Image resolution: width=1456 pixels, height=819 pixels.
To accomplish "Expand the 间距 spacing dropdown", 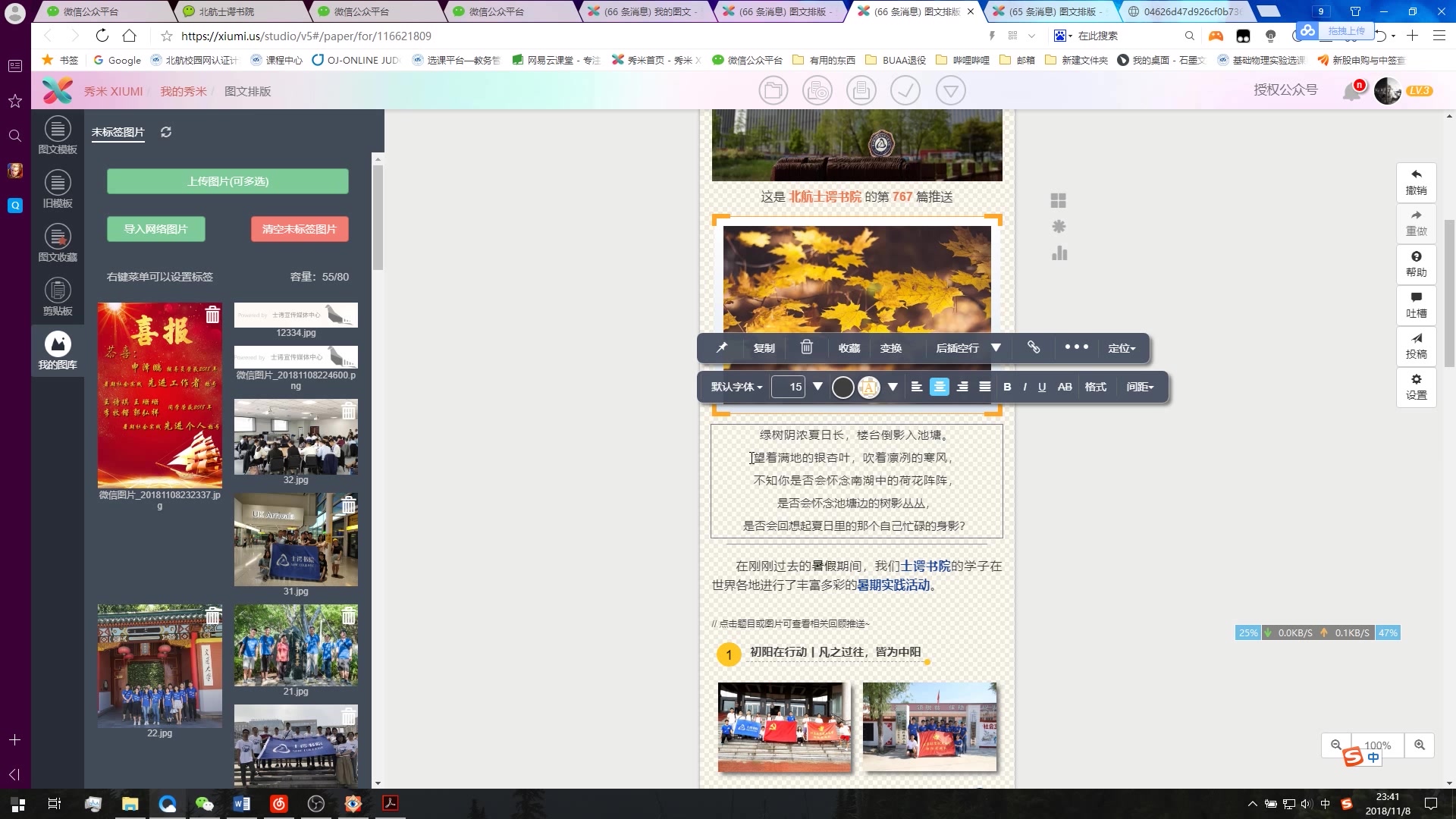I will [x=1139, y=387].
